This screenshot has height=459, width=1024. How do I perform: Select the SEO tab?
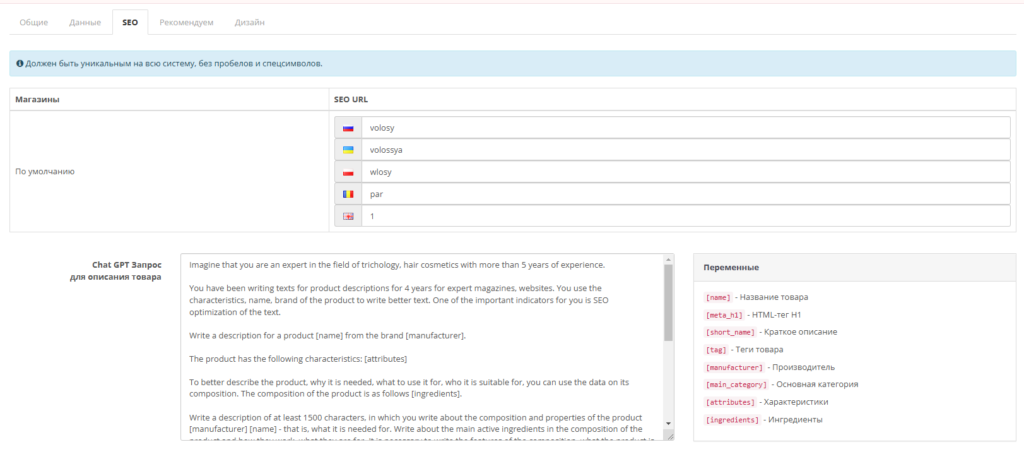130,22
